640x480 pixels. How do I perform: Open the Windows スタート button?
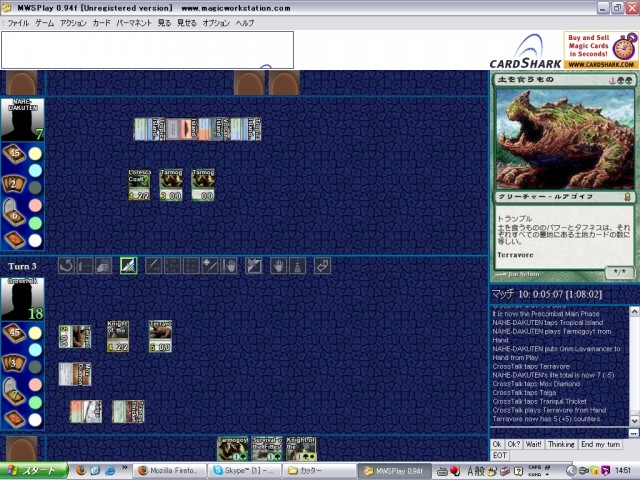pos(33,471)
